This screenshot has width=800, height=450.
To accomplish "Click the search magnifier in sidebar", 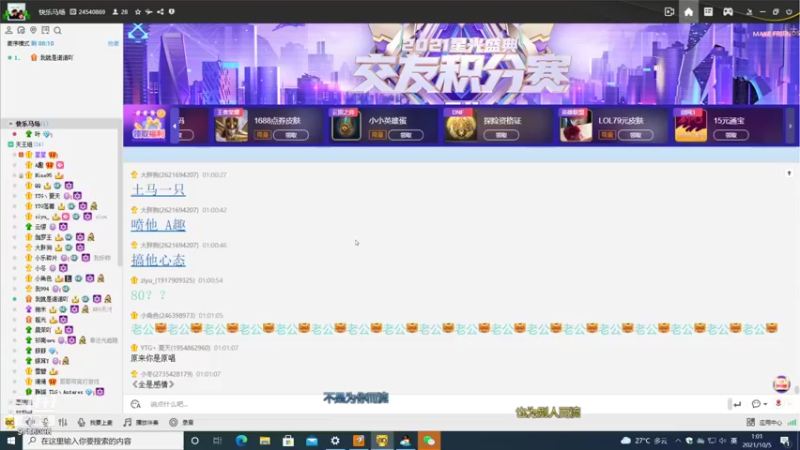I will (x=58, y=31).
